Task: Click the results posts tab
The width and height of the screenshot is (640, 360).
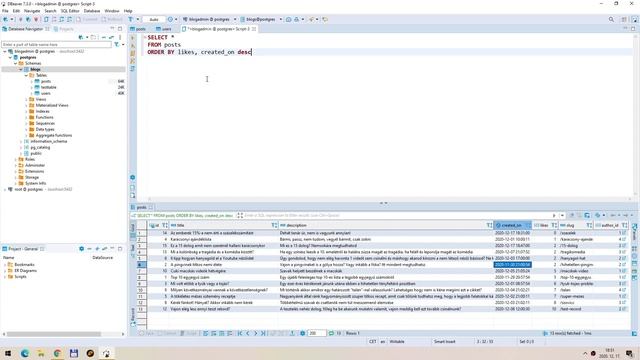Action: point(141,207)
